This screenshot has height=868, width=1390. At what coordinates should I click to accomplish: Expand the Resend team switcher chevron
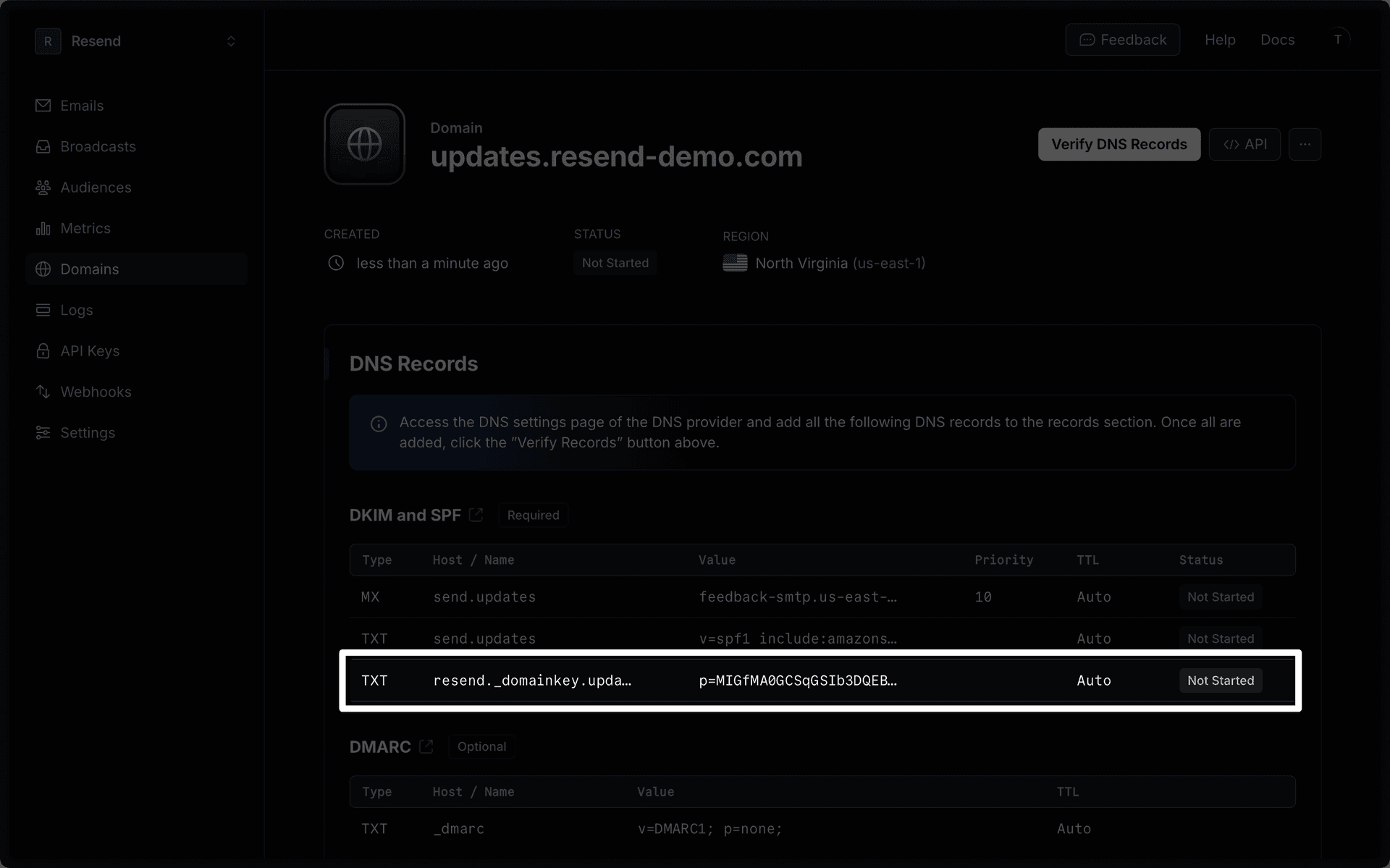point(231,41)
